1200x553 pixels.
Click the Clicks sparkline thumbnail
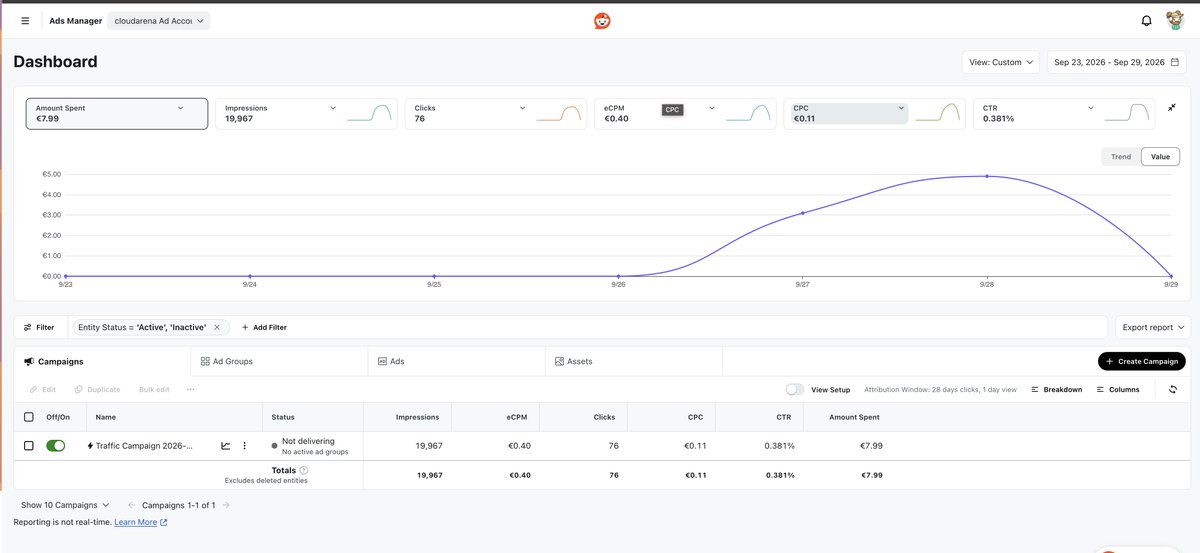pyautogui.click(x=559, y=113)
